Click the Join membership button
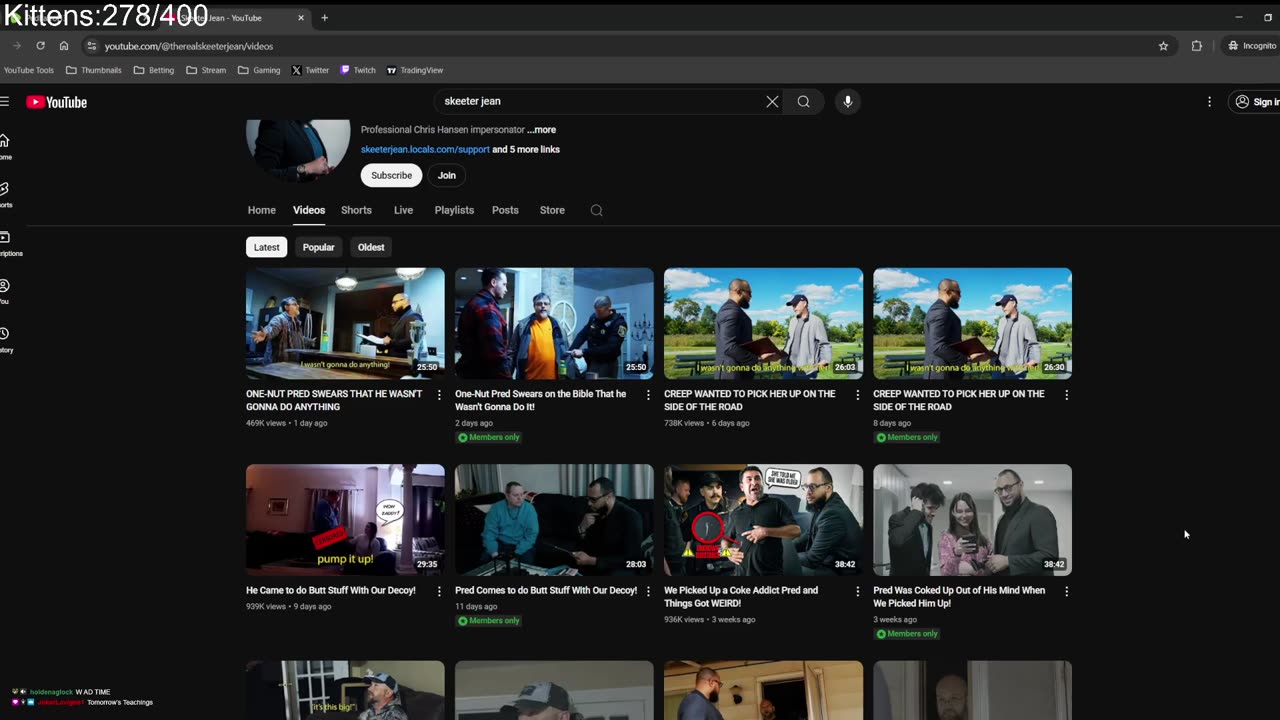Viewport: 1280px width, 720px height. pos(447,175)
